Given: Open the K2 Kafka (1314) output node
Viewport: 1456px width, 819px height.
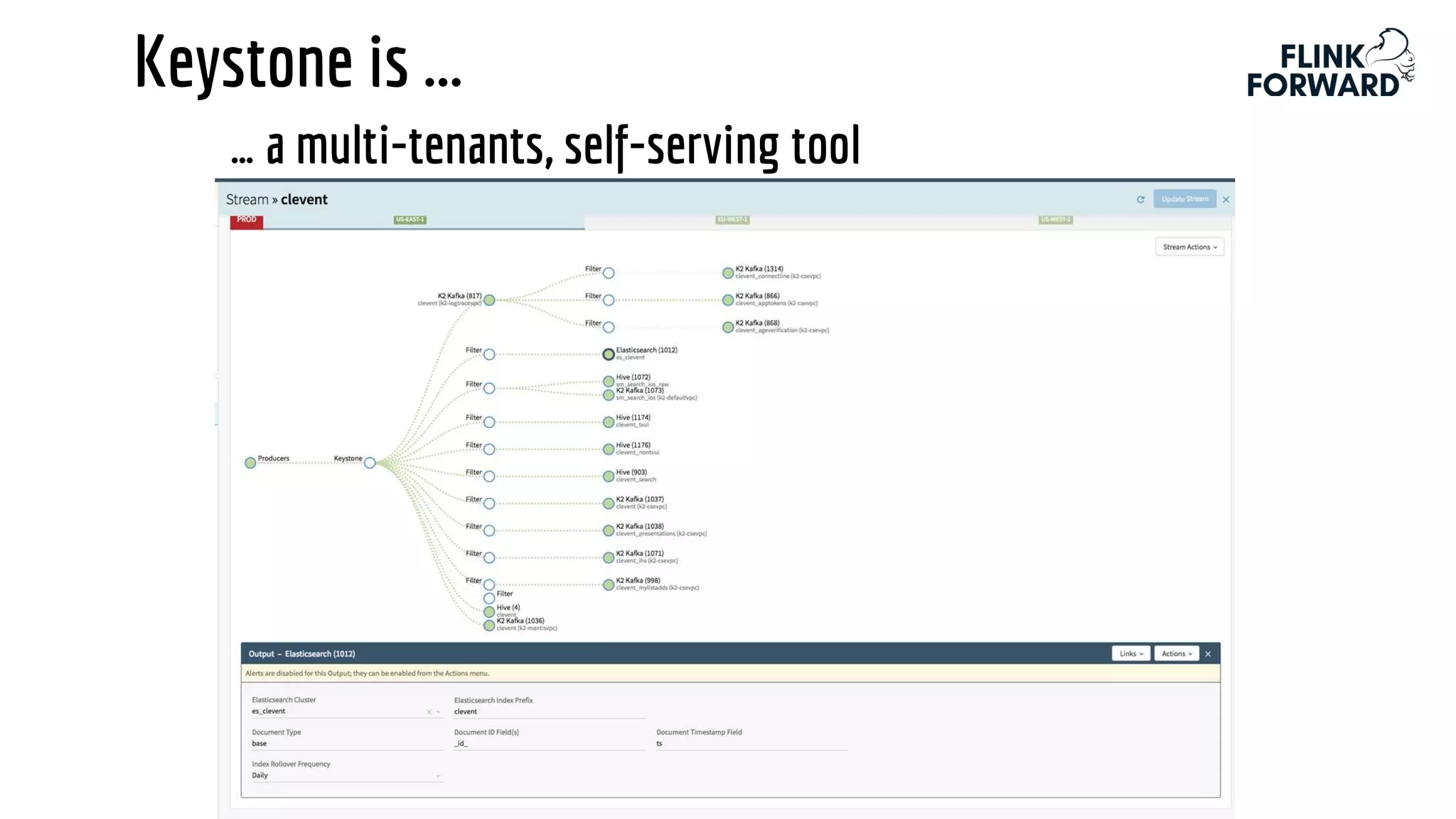Looking at the screenshot, I should click(728, 273).
